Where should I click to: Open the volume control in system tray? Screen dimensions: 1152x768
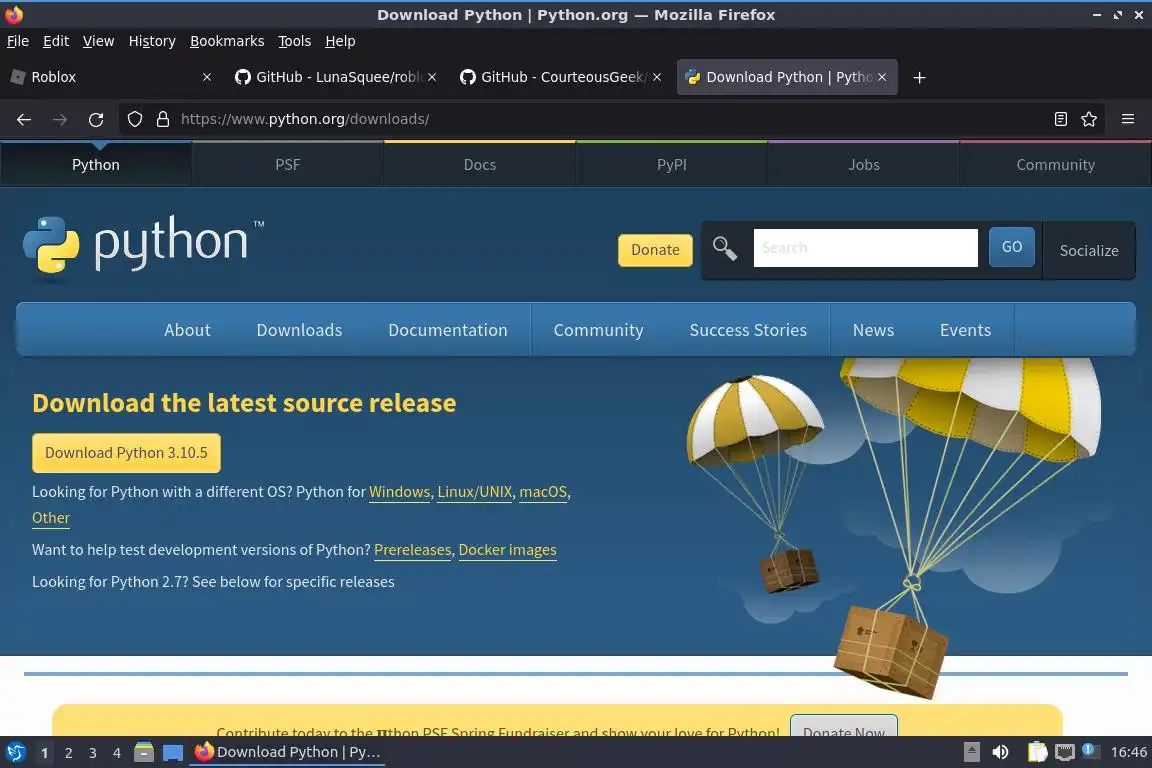point(1001,752)
